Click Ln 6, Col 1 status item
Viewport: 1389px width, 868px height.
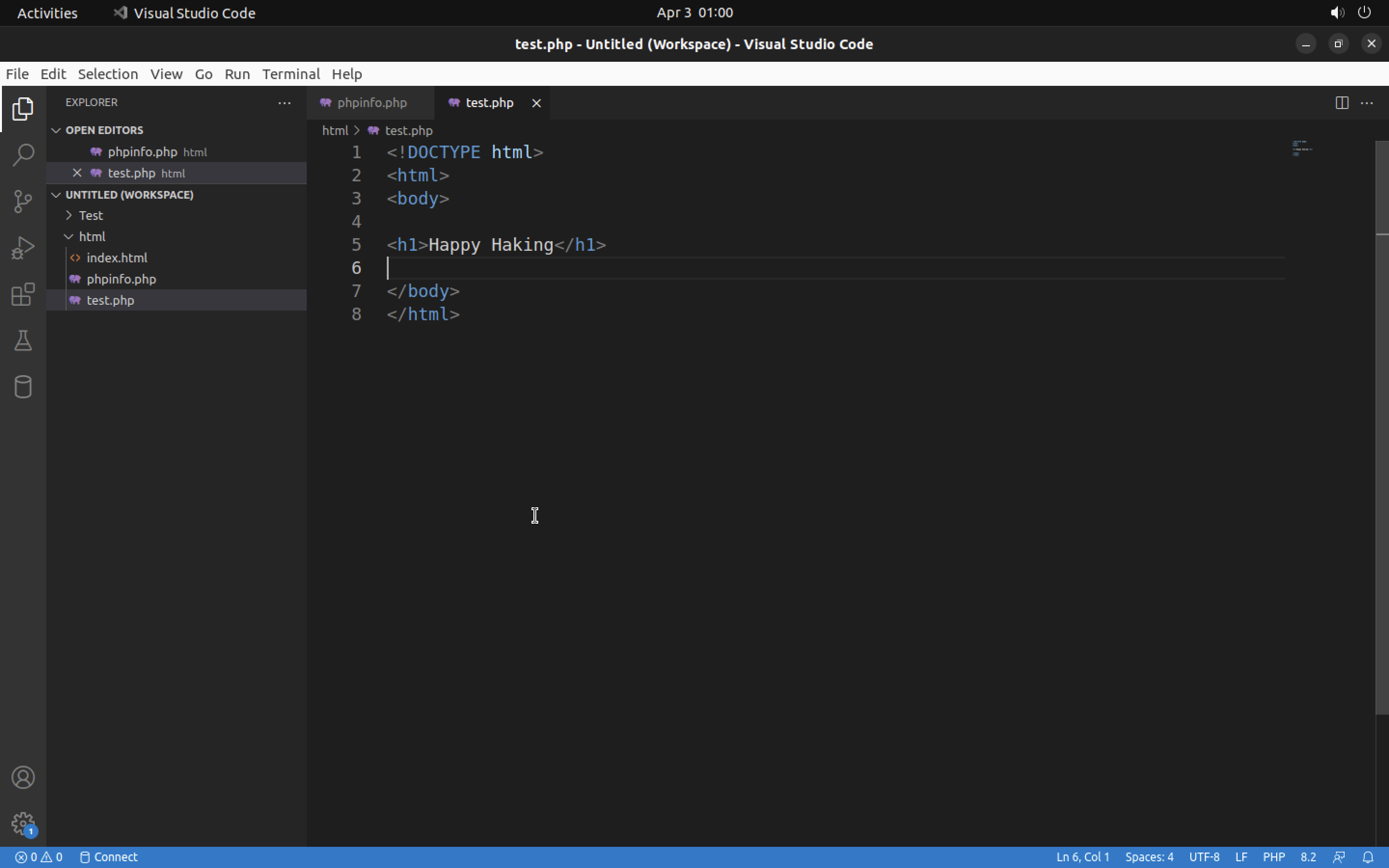tap(1082, 857)
